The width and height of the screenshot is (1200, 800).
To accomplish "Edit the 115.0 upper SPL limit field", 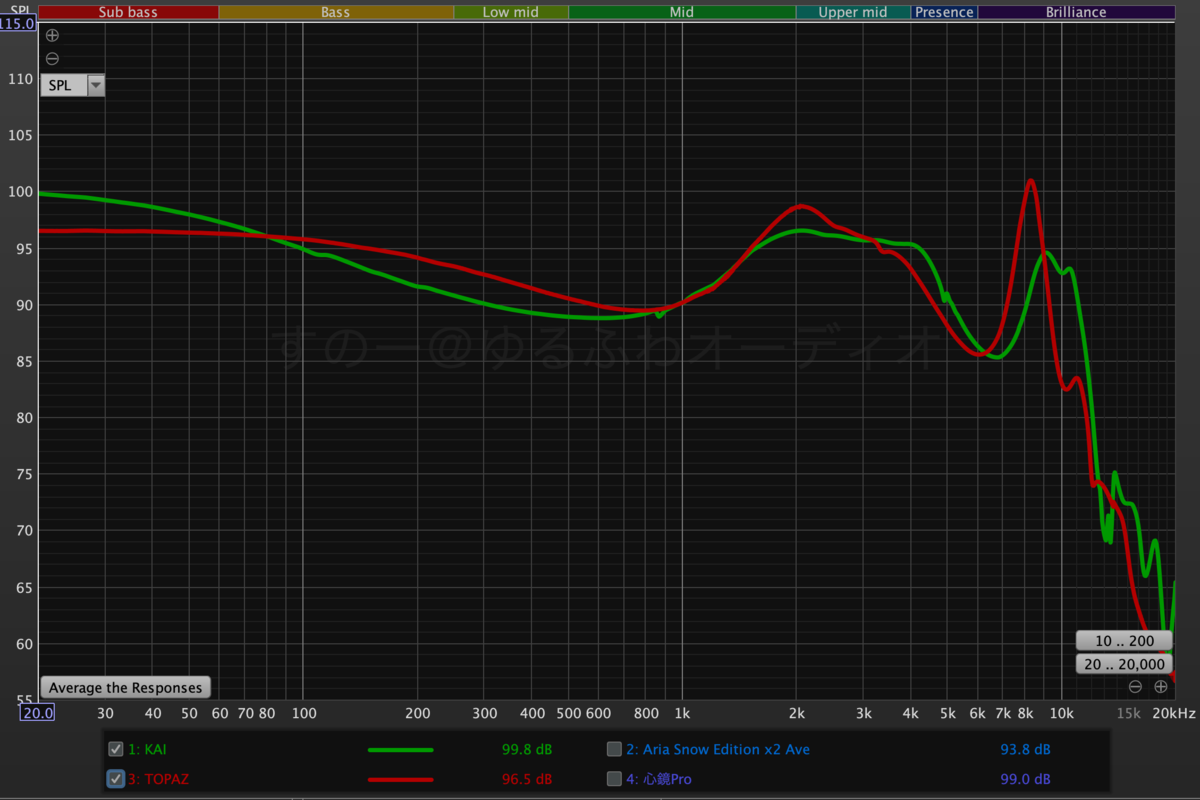I will click(17, 22).
